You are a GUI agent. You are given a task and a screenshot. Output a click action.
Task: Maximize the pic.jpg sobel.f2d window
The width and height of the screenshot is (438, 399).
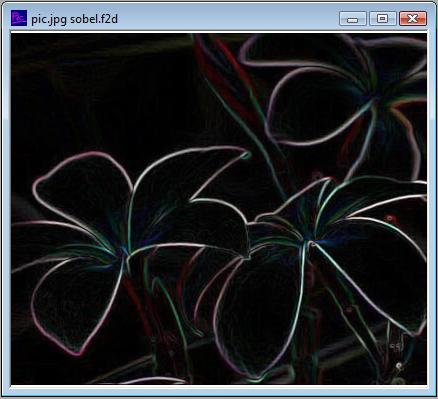click(x=383, y=18)
